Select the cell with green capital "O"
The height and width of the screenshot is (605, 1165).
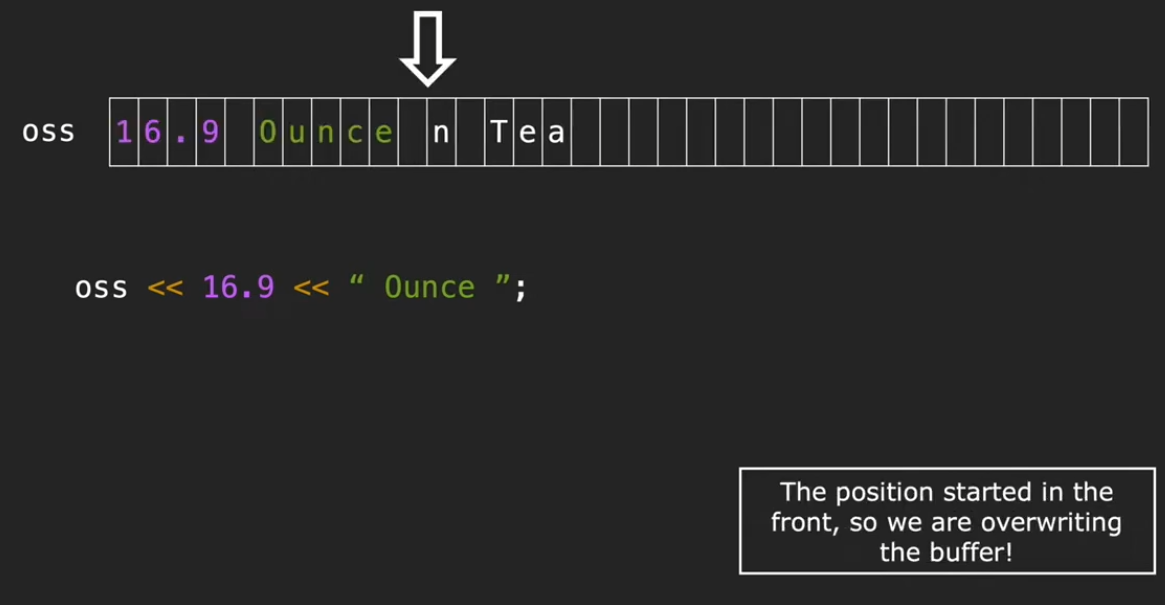click(x=268, y=132)
